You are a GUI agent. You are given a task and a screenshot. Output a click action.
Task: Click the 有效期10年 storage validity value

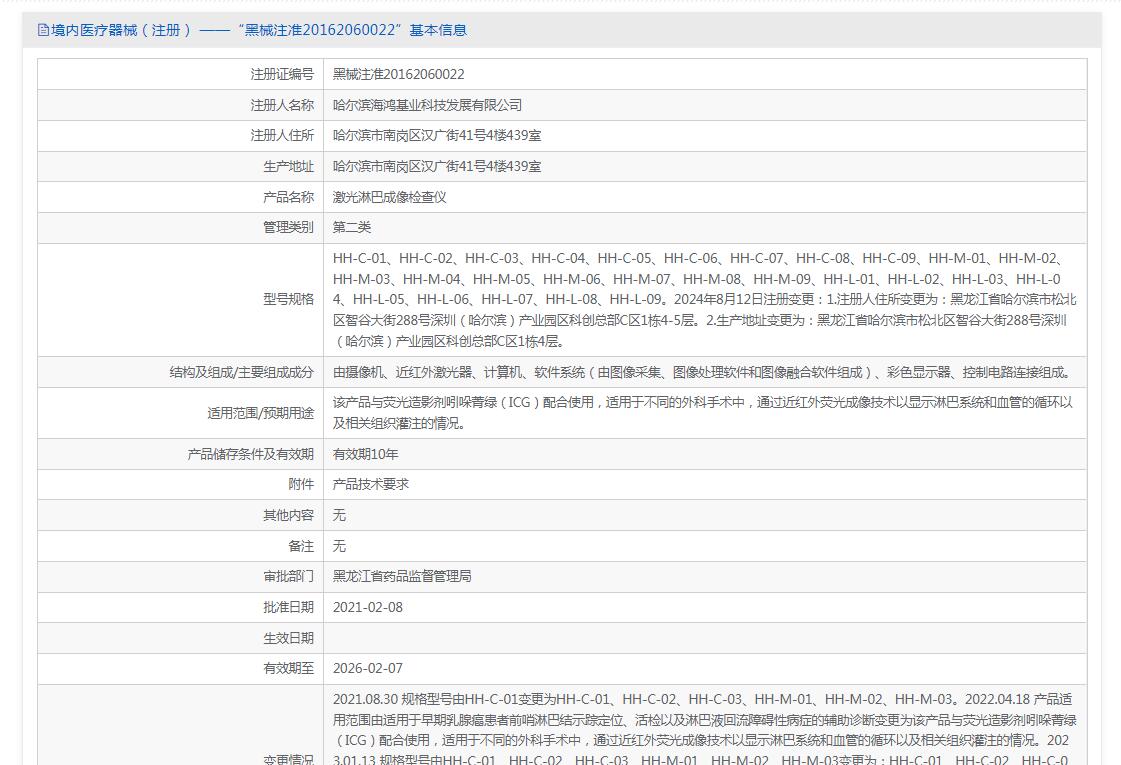(x=365, y=454)
